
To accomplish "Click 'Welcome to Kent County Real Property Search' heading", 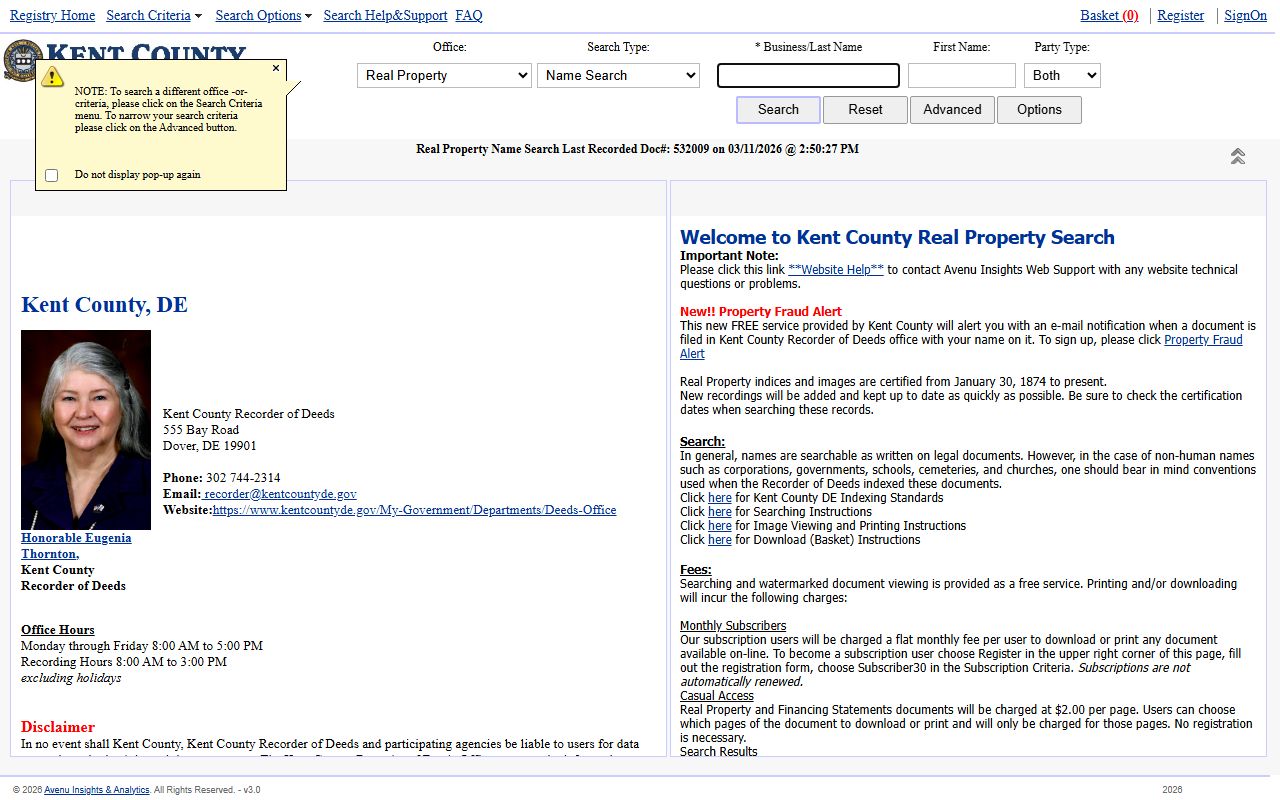I will pyautogui.click(x=897, y=238).
